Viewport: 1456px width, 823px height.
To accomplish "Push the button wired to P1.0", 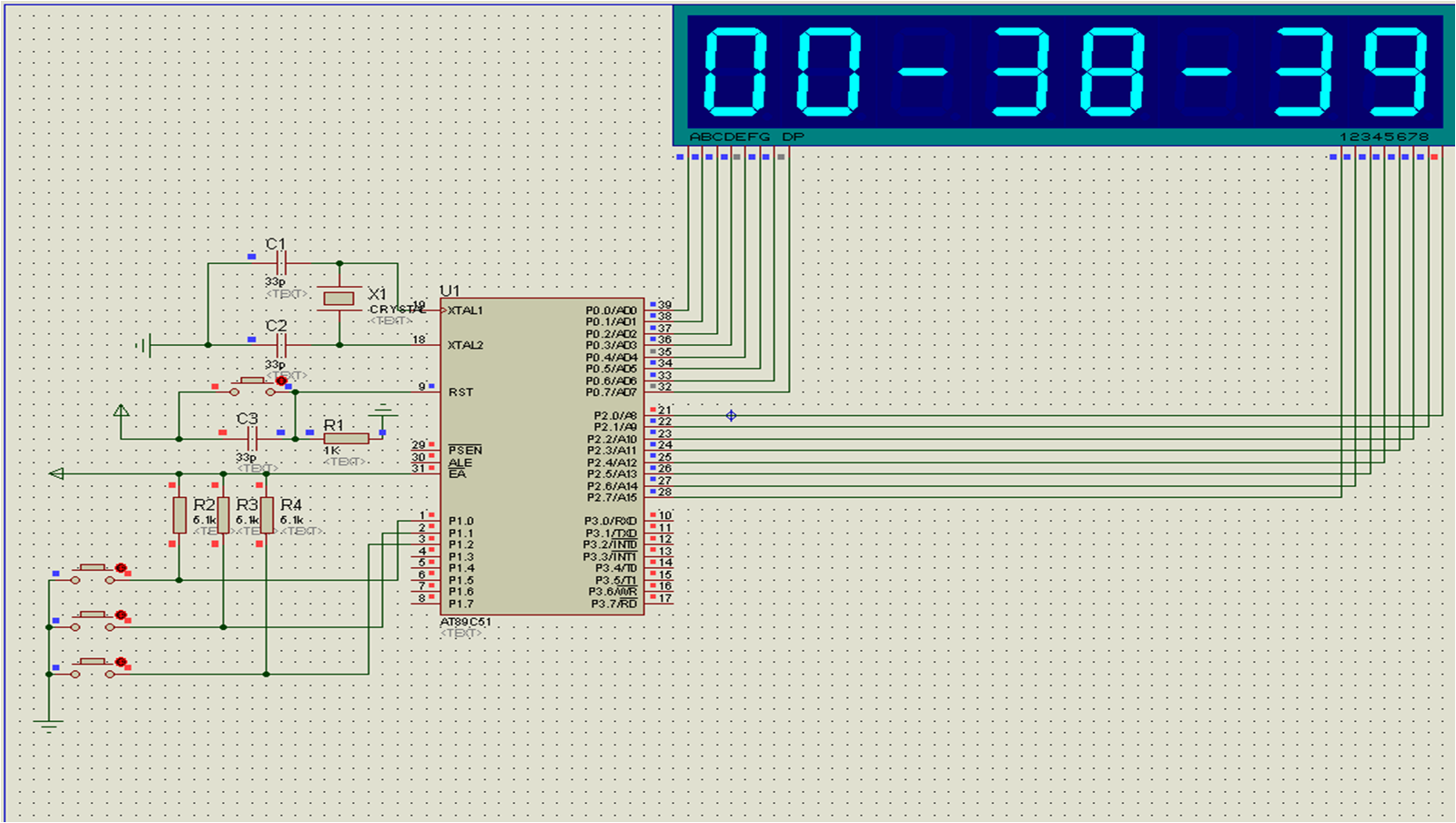I will [92, 574].
